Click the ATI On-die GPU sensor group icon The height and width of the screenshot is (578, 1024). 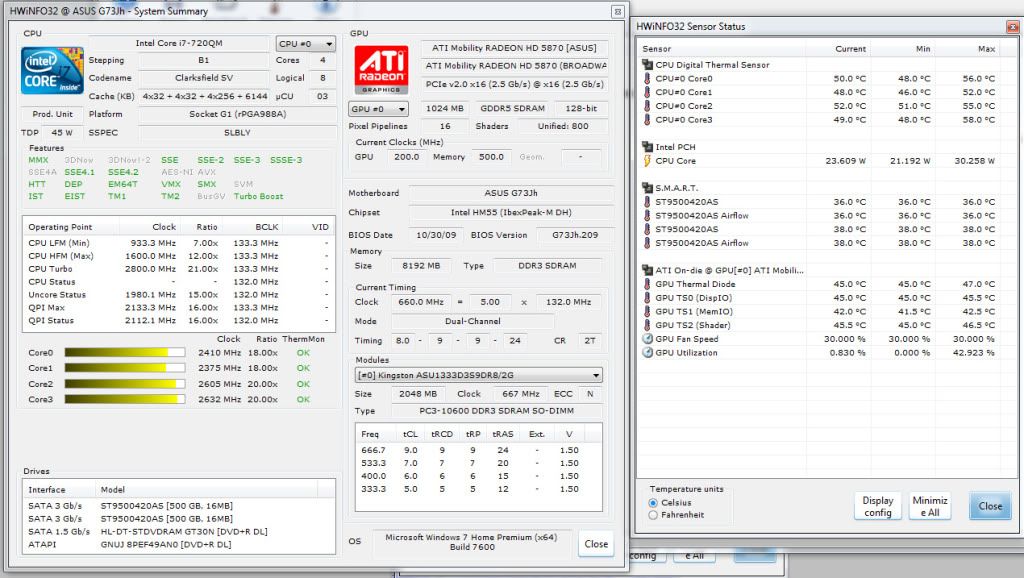647,270
